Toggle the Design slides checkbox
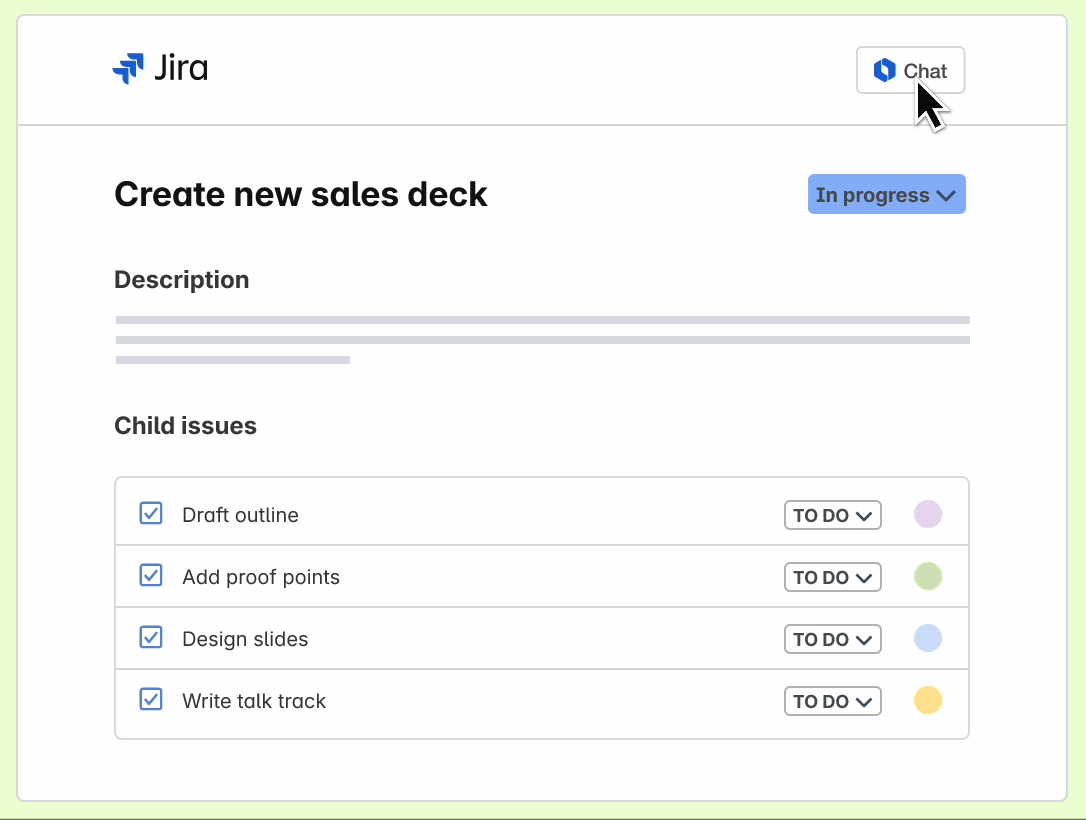Viewport: 1086px width, 820px height. click(151, 638)
